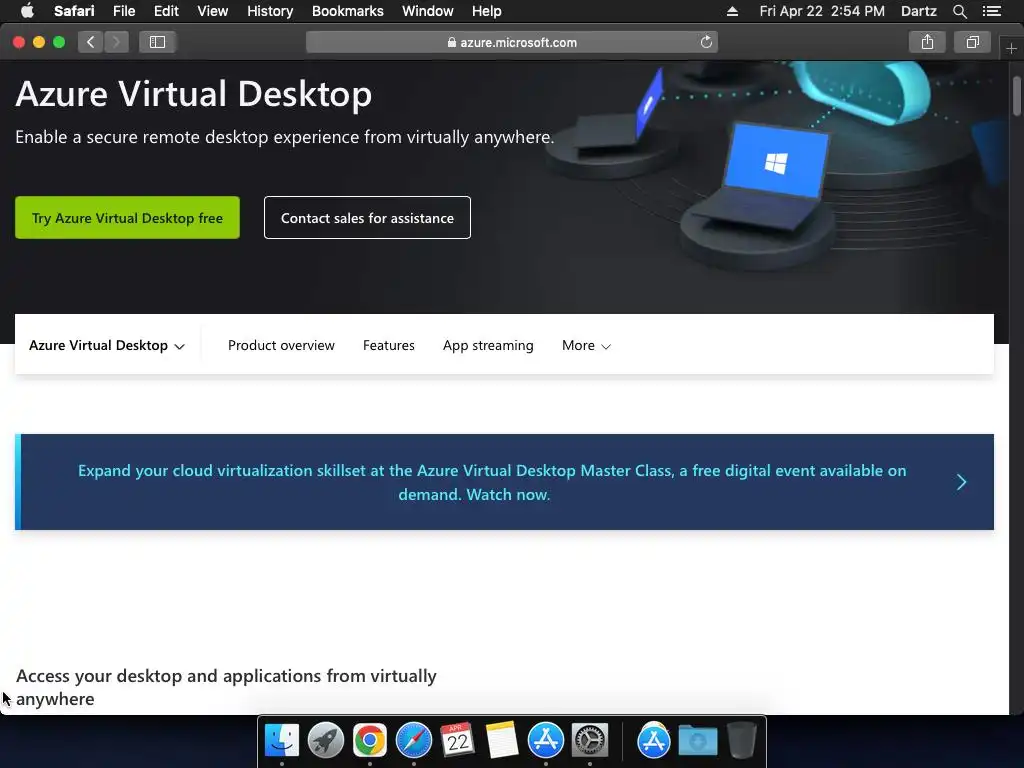Click the Azure Virtual Desktop page heading
The height and width of the screenshot is (768, 1024).
(193, 93)
